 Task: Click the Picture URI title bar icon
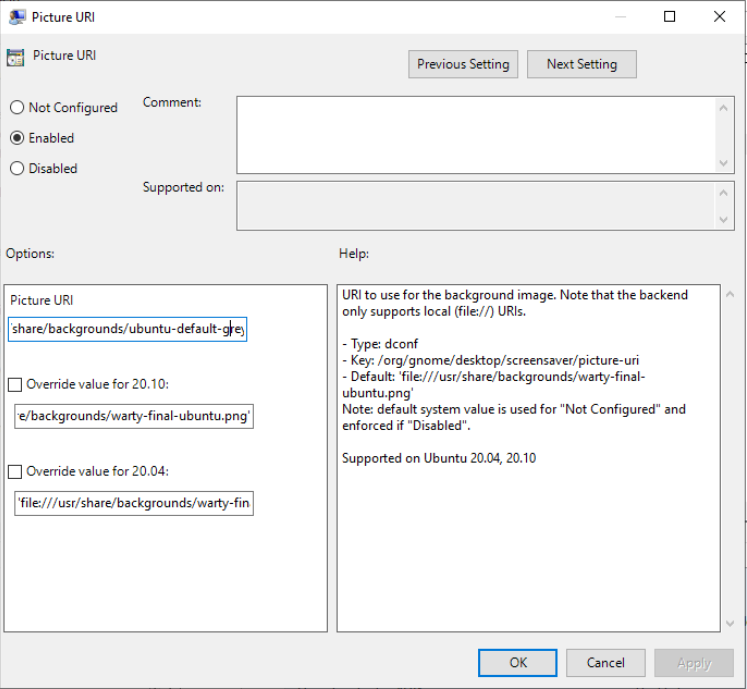click(x=17, y=17)
